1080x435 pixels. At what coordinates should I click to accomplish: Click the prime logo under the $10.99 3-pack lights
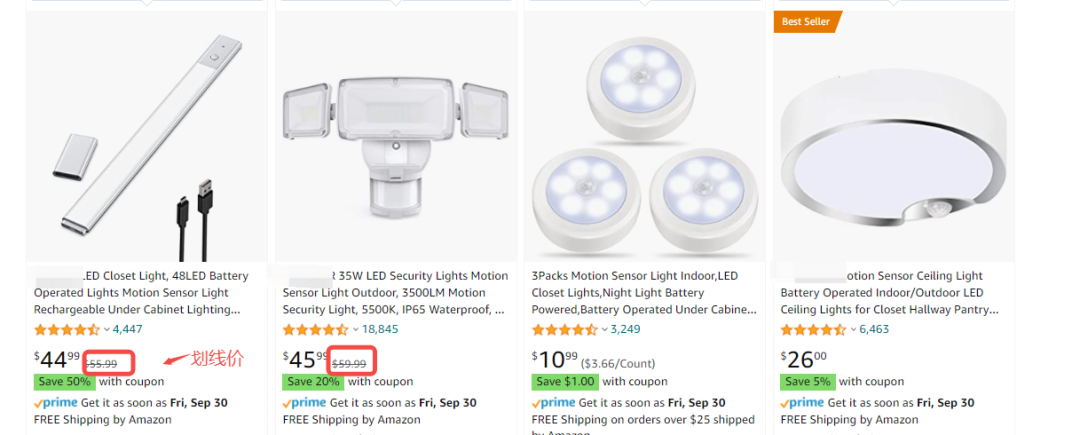tap(554, 403)
